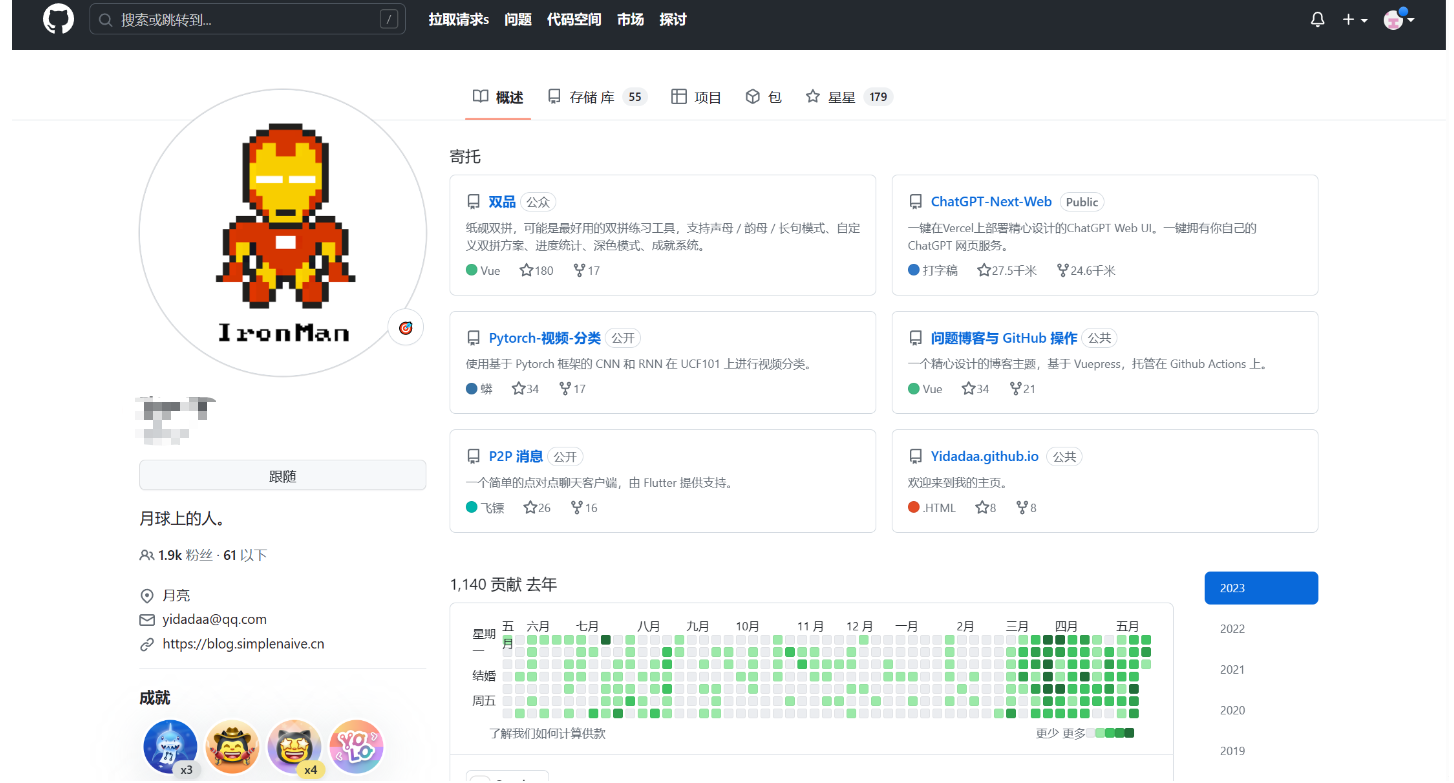Open the 1.9k 粉丝 followers link

(x=177, y=555)
